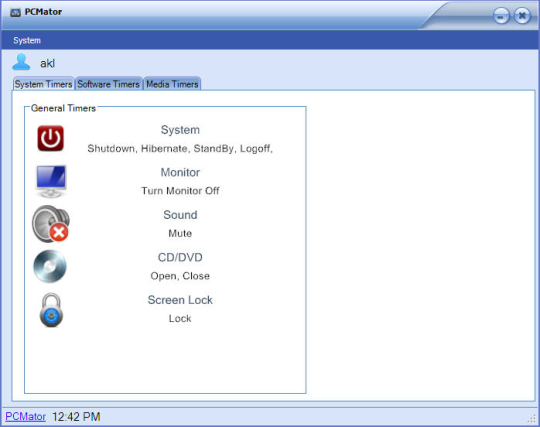Click the CD/DVD timer heading

[x=180, y=257]
